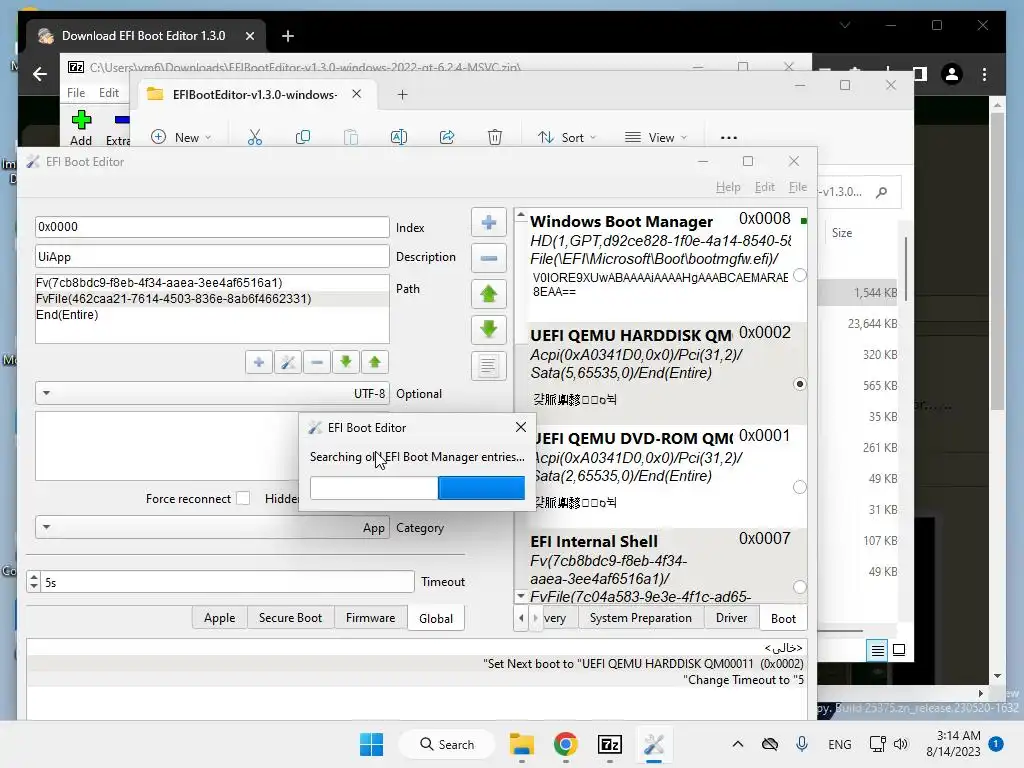Show hidden system tray icons chevron
This screenshot has width=1024, height=768.
[737, 744]
